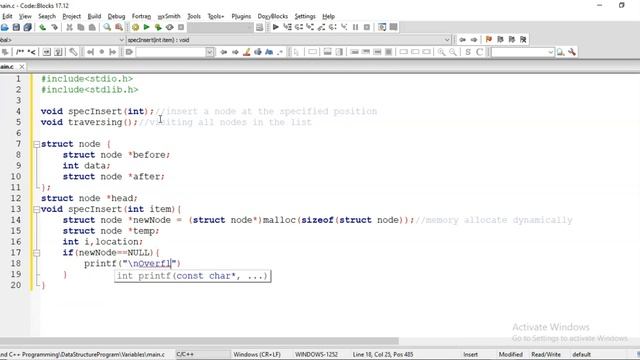Click the Jump back arrow icon
Viewport: 640px width, 360px height.
pyautogui.click(x=462, y=40)
